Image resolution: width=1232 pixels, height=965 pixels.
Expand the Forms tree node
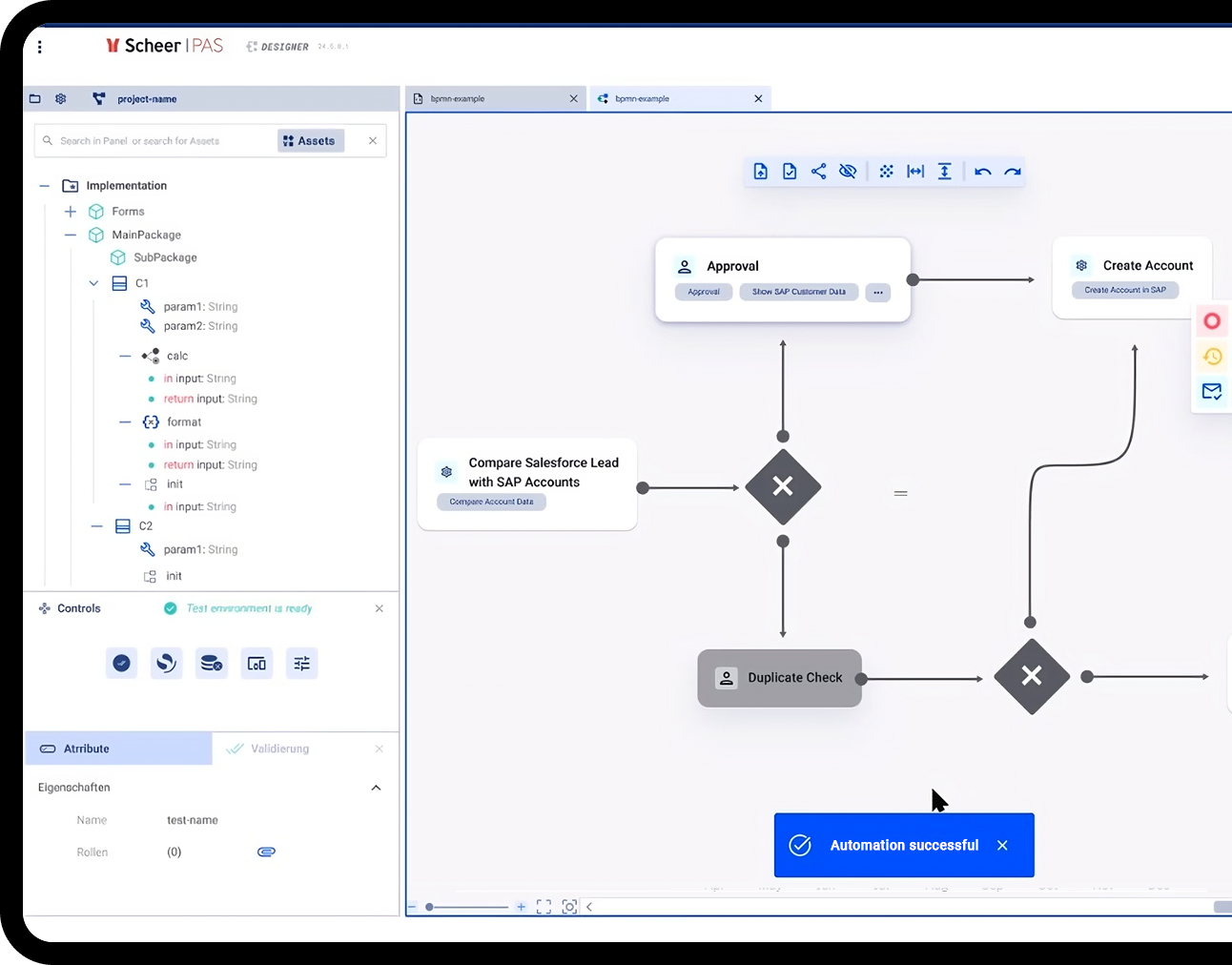click(68, 211)
